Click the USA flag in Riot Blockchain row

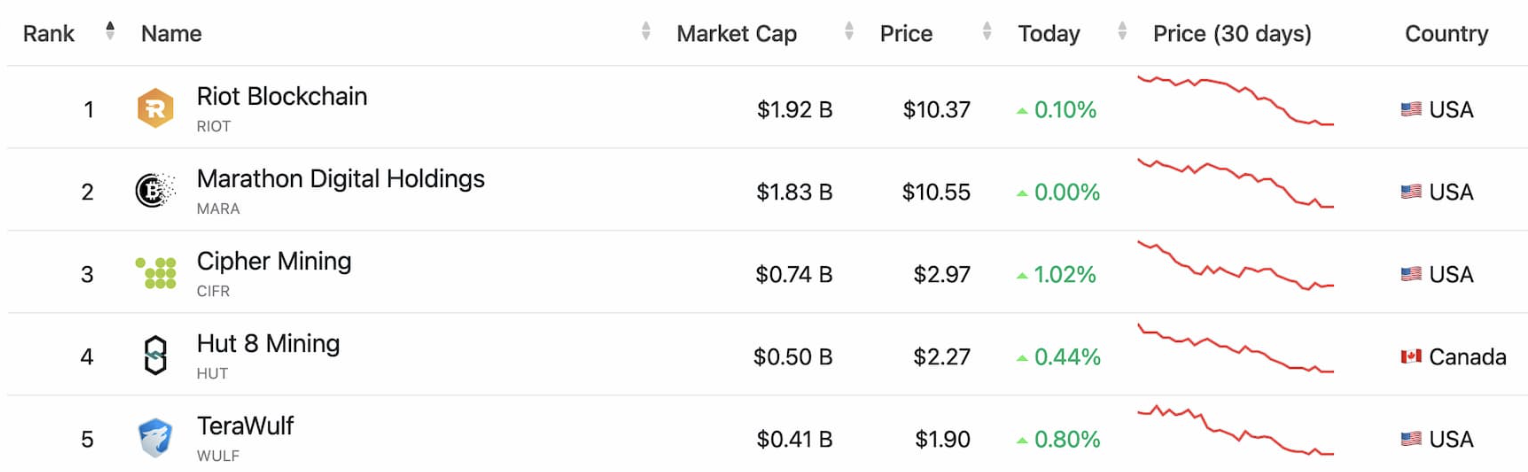tap(1411, 109)
